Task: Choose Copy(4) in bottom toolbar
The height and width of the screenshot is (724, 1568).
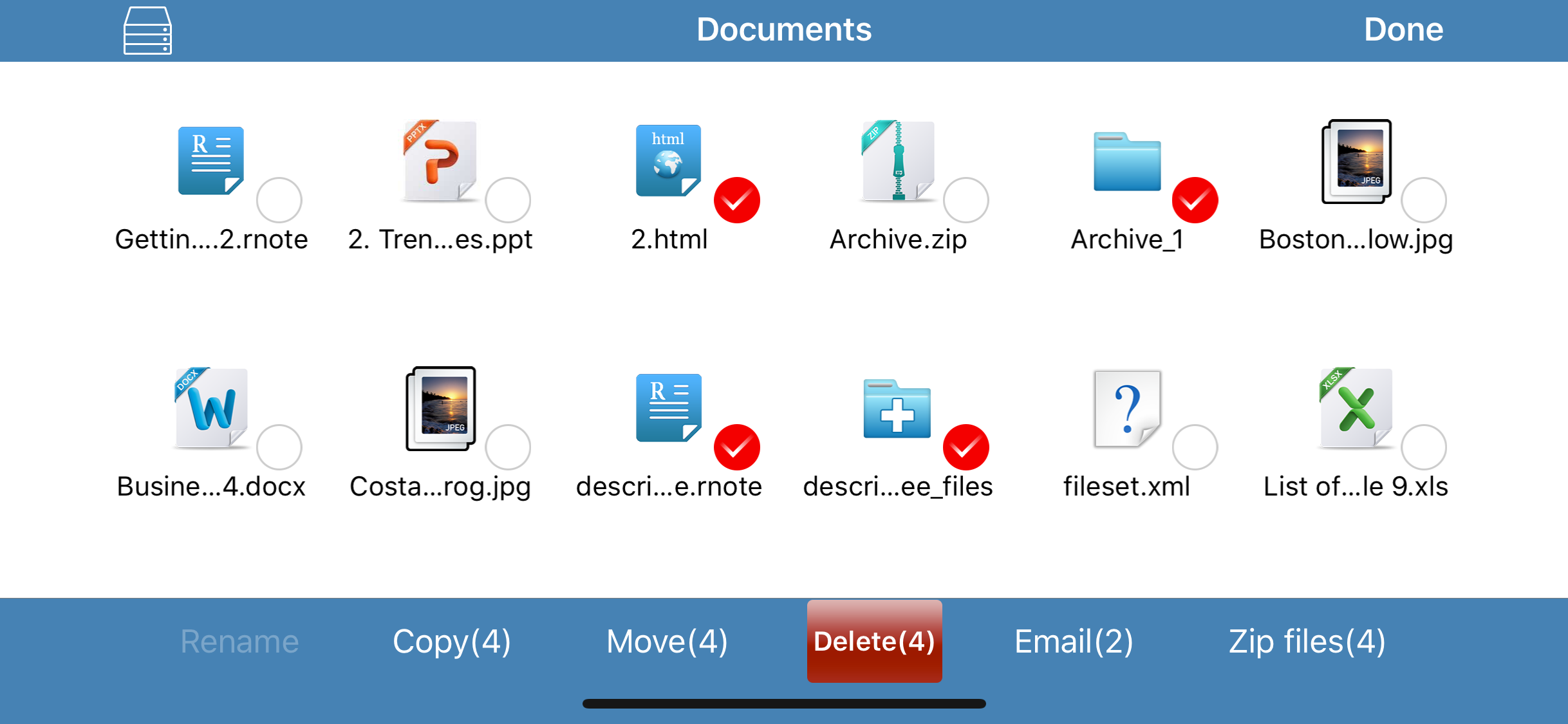Action: (452, 642)
